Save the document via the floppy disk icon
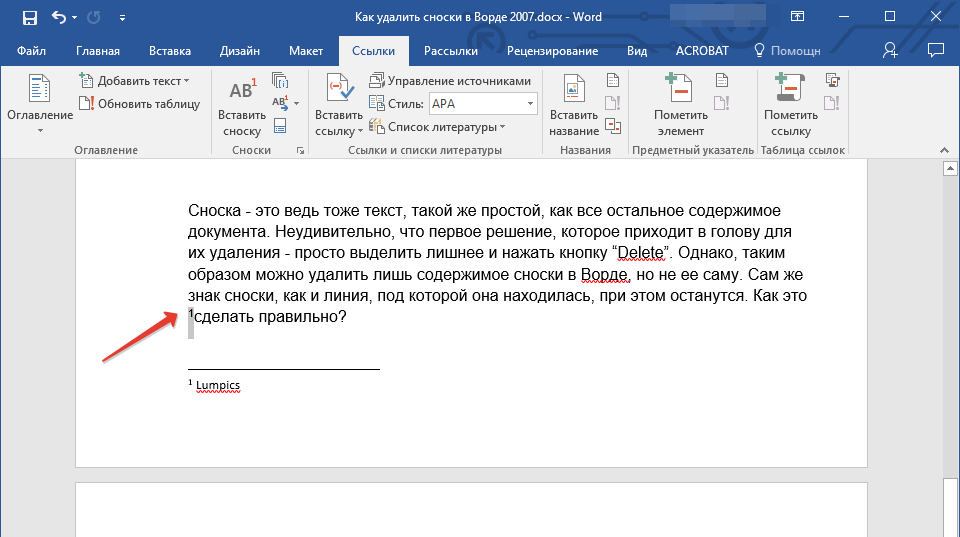 click(x=29, y=17)
